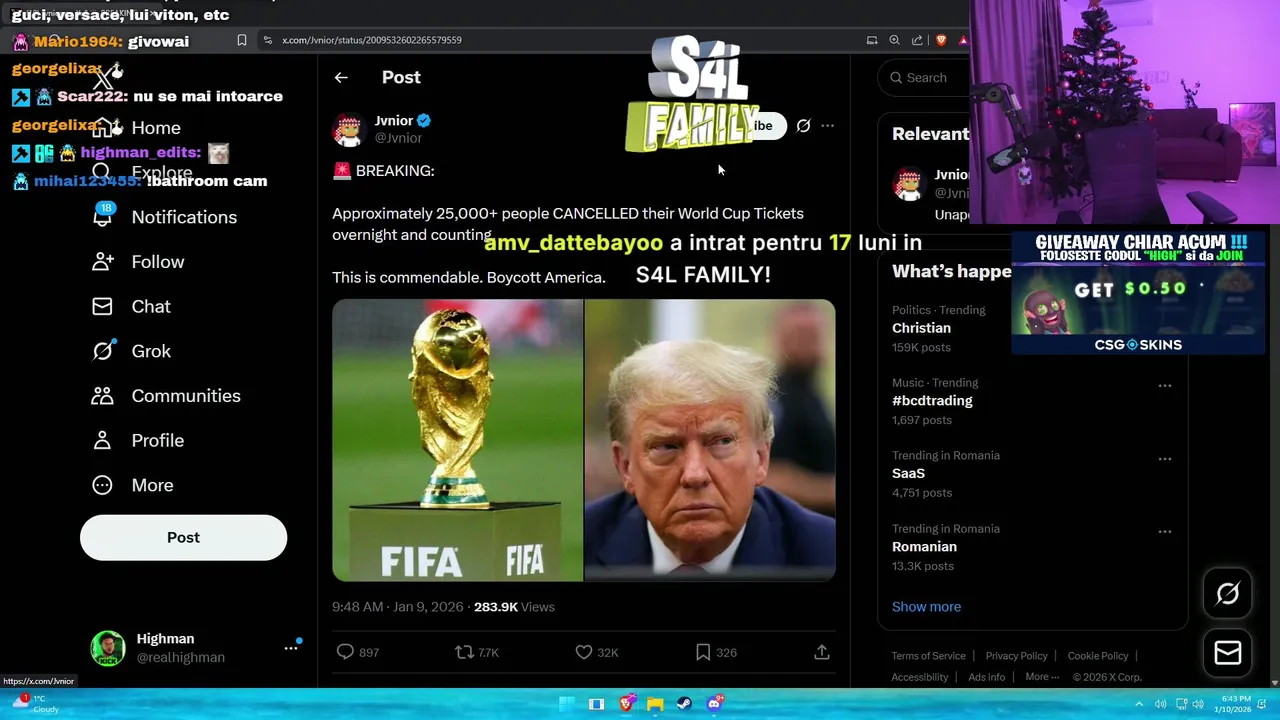Viewport: 1280px width, 720px height.
Task: Open options menu for SaaS trend
Action: point(1165,459)
